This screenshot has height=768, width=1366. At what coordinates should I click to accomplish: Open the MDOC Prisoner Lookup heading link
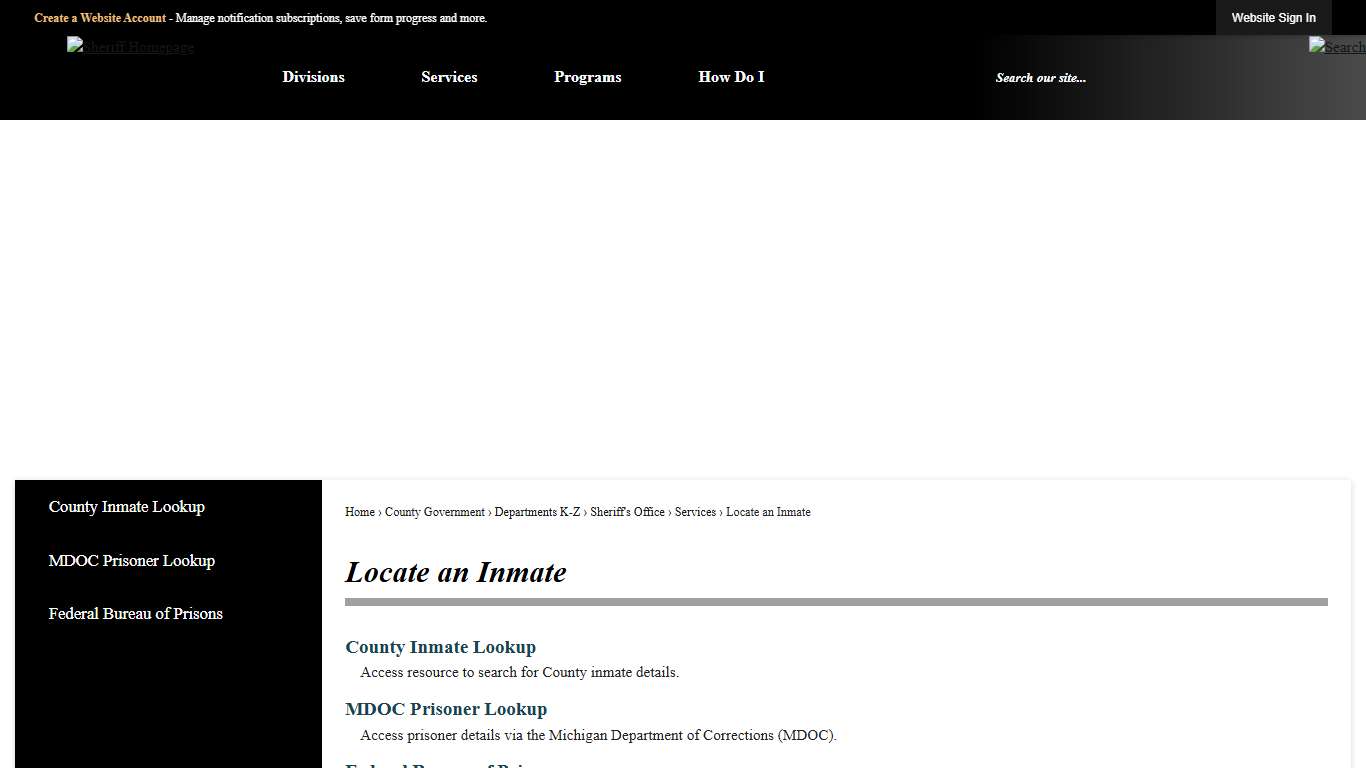[x=446, y=709]
